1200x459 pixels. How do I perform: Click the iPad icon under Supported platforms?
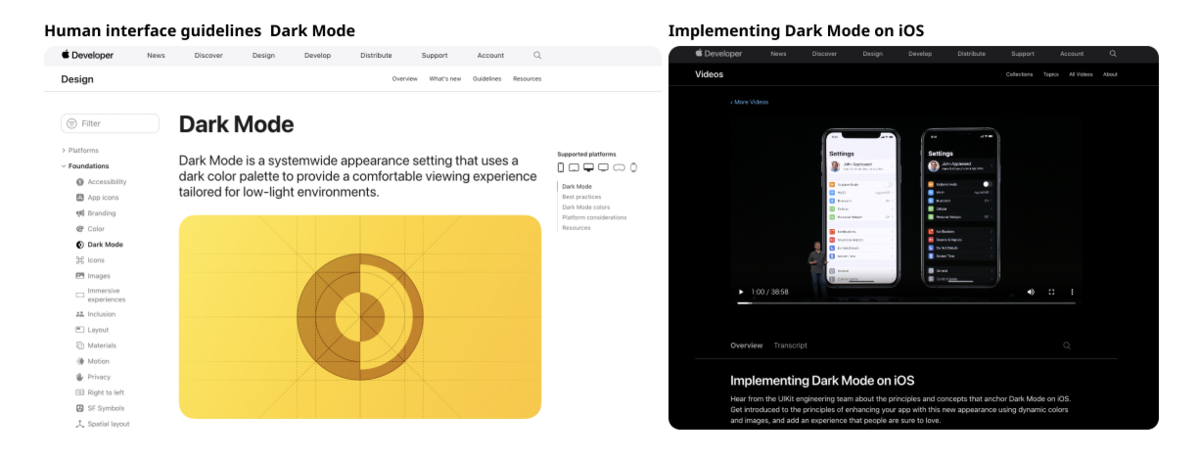click(x=574, y=167)
